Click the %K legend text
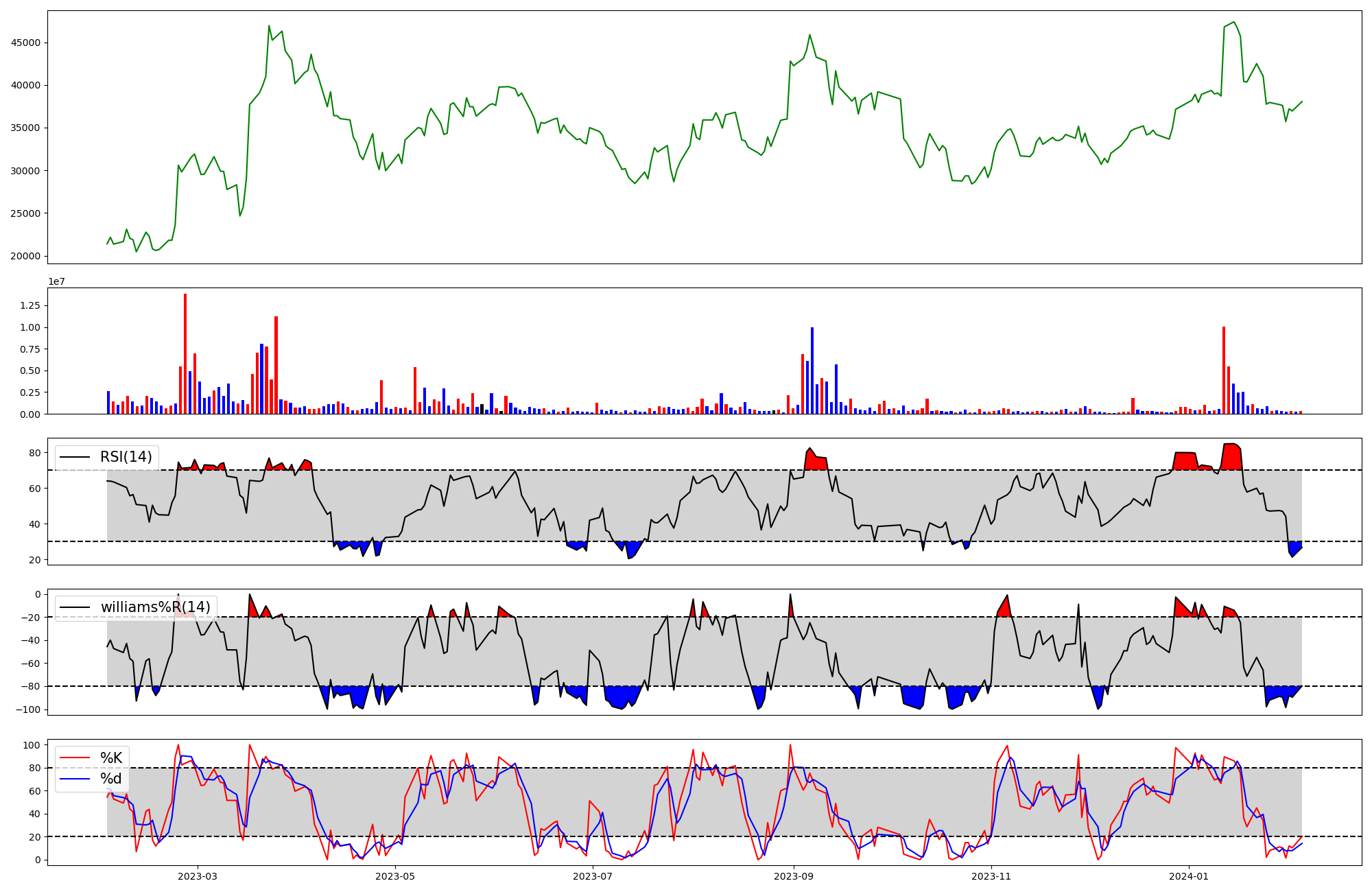1372x892 pixels. 111,758
